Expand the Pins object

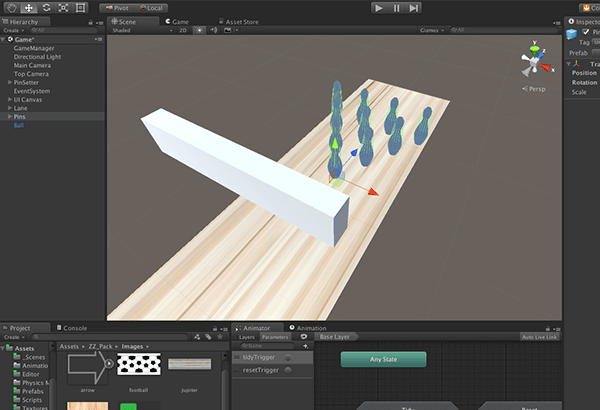pyautogui.click(x=10, y=116)
